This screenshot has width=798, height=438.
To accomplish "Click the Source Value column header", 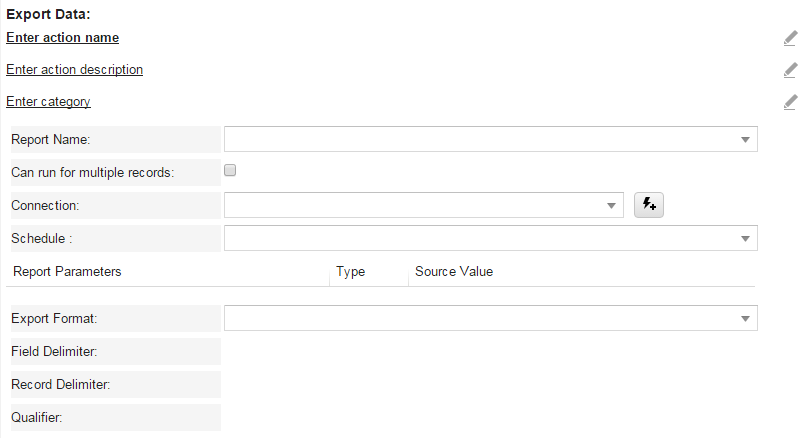I will coord(454,272).
